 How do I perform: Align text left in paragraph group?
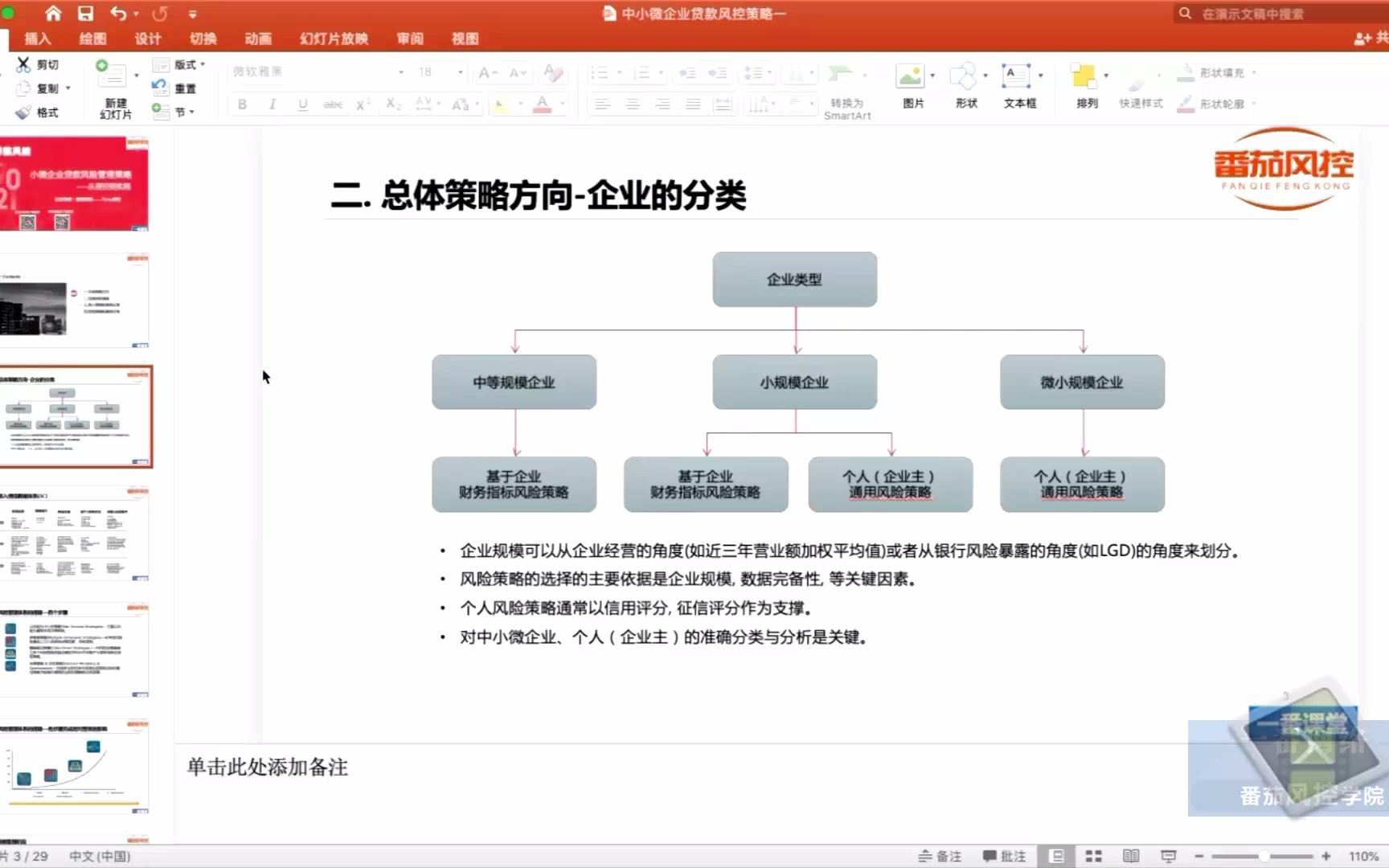[x=602, y=104]
